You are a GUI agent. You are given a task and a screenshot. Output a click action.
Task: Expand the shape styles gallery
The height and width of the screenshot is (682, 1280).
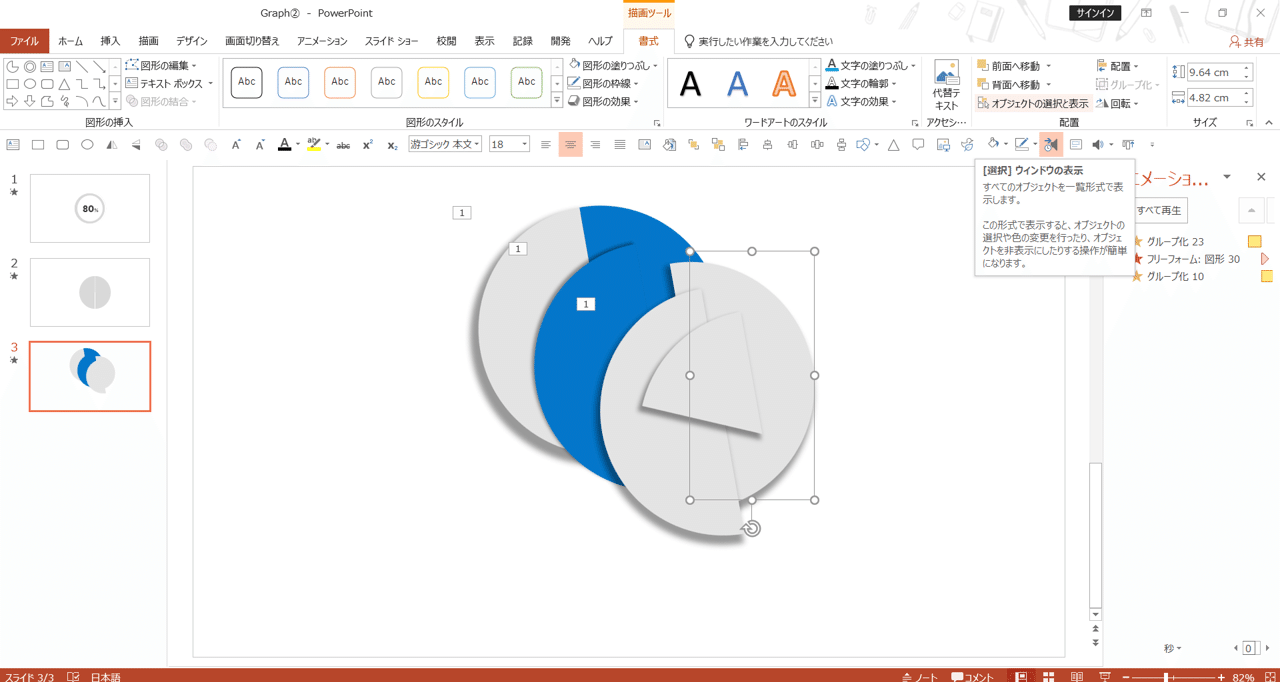coord(557,101)
